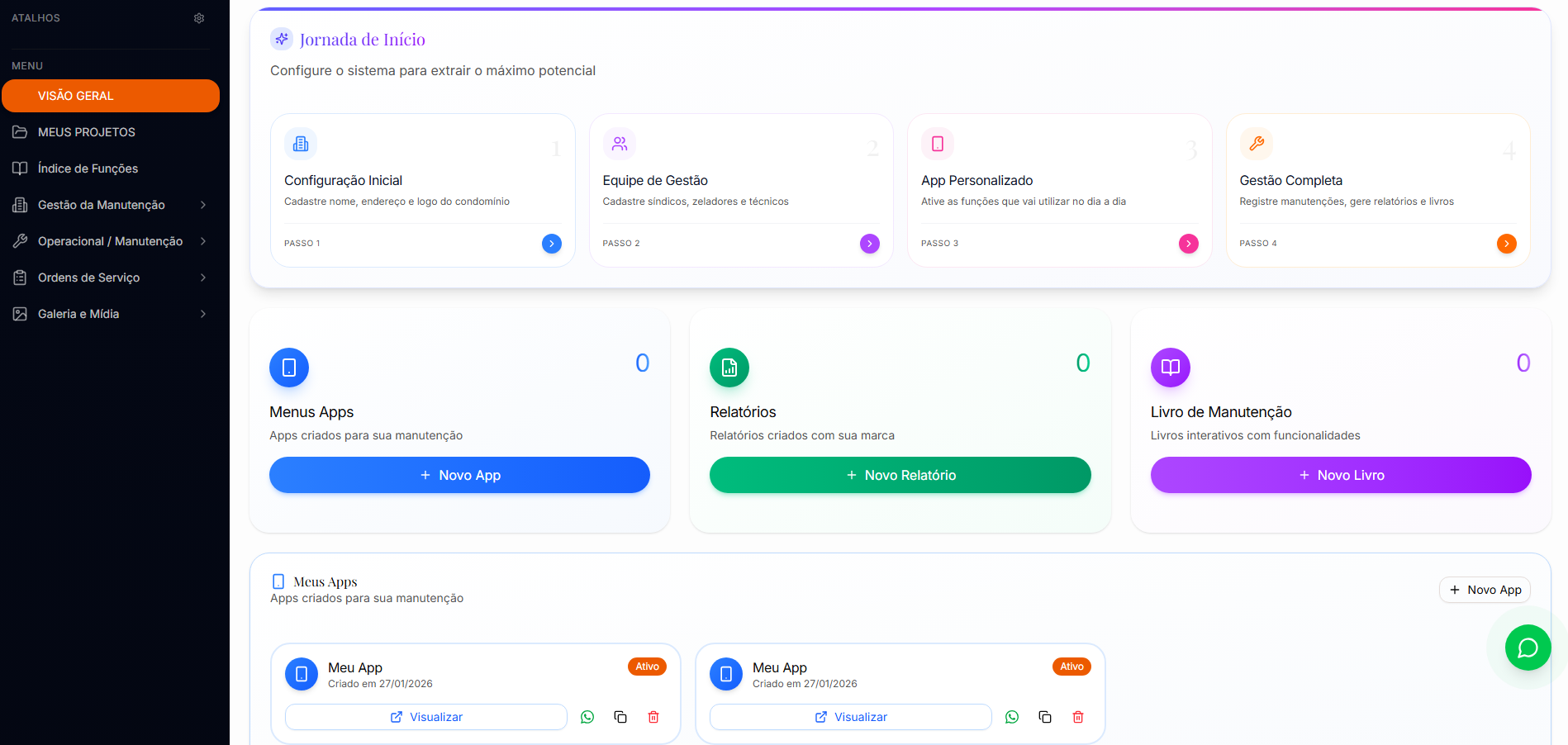The width and height of the screenshot is (1568, 745).
Task: Visualizar the first Meu App
Action: click(426, 717)
